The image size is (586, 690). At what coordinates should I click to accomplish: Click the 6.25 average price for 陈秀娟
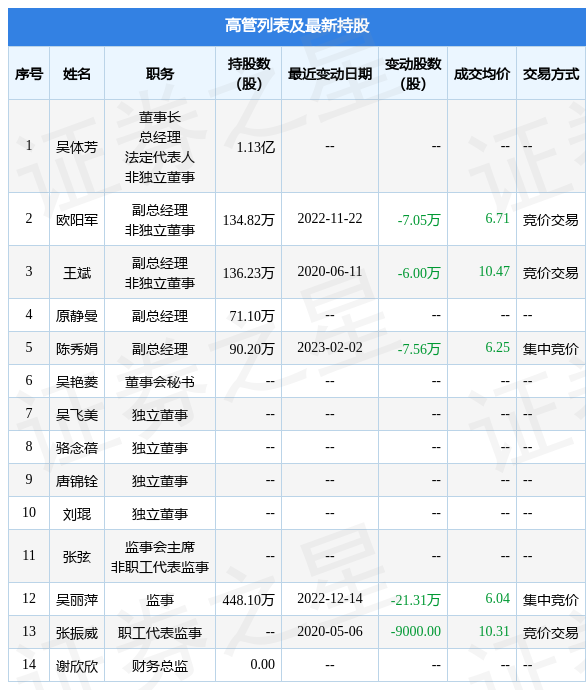(497, 347)
